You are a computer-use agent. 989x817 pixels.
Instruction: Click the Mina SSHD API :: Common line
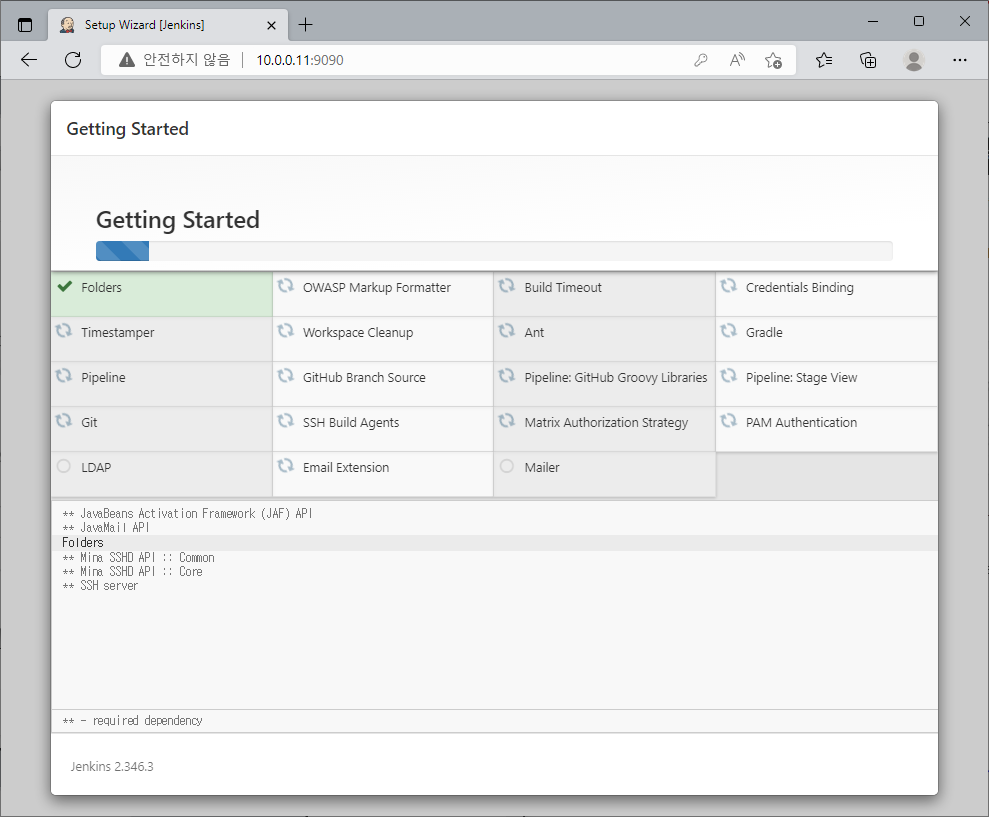138,558
